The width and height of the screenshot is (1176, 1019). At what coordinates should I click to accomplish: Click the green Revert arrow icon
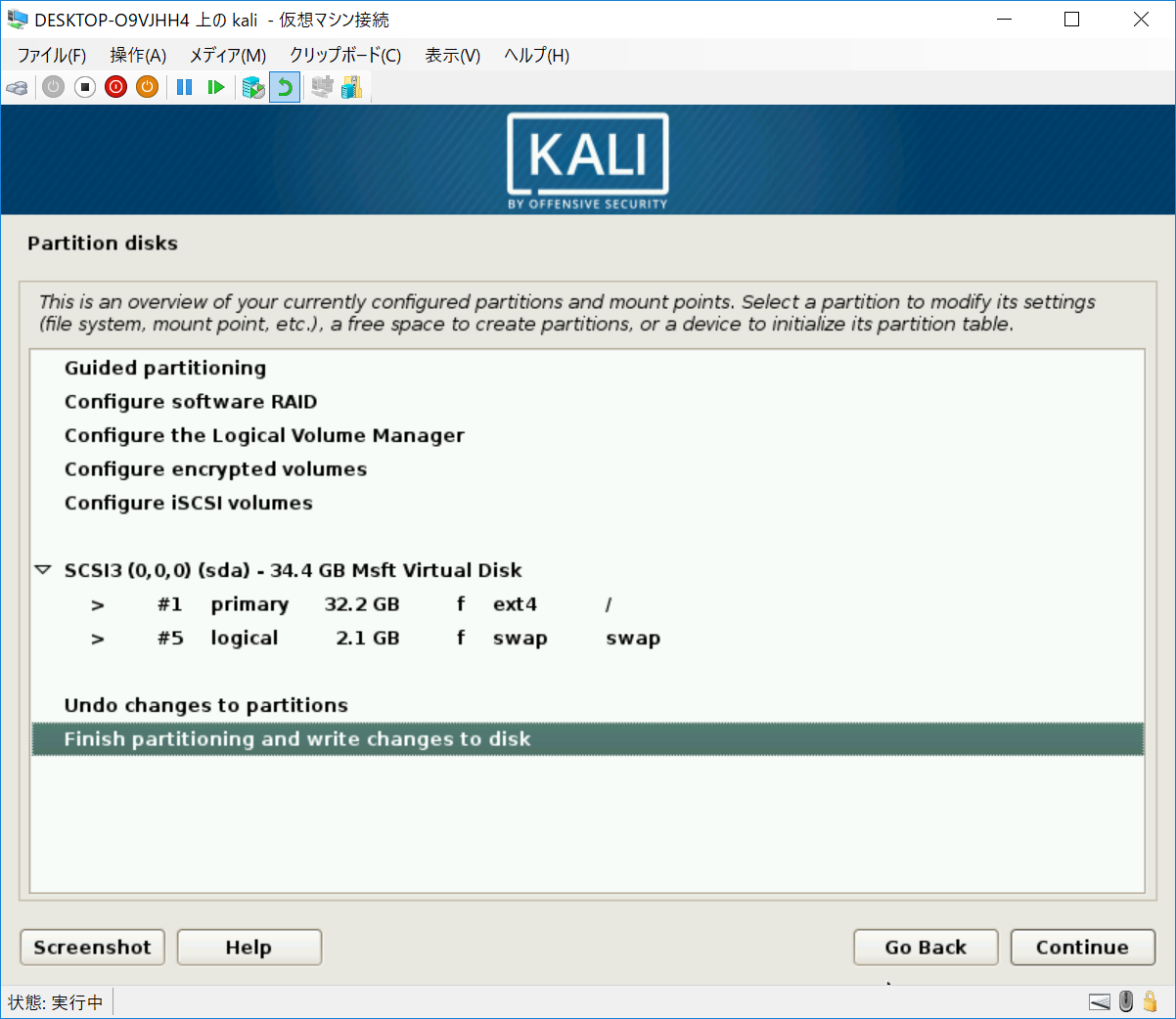tap(285, 88)
